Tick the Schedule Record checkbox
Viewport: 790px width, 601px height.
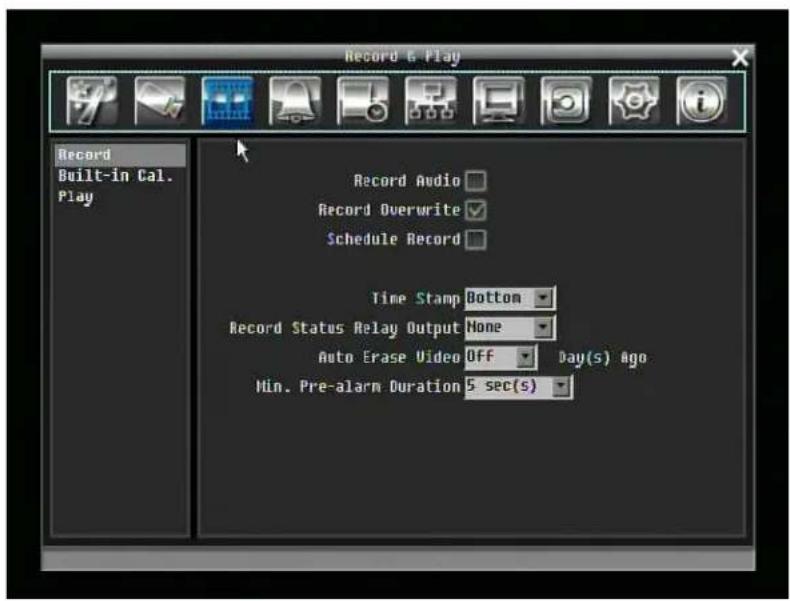pyautogui.click(x=476, y=239)
